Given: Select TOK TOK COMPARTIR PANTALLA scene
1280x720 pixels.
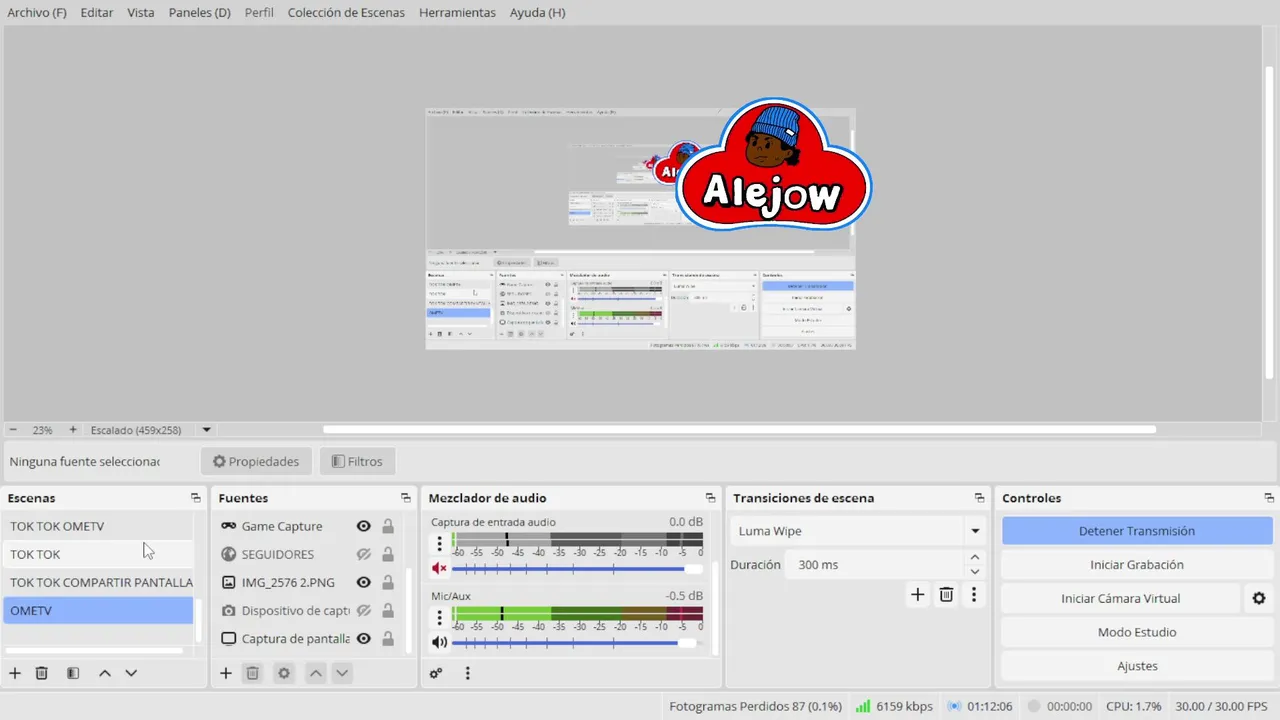Looking at the screenshot, I should click(x=98, y=582).
